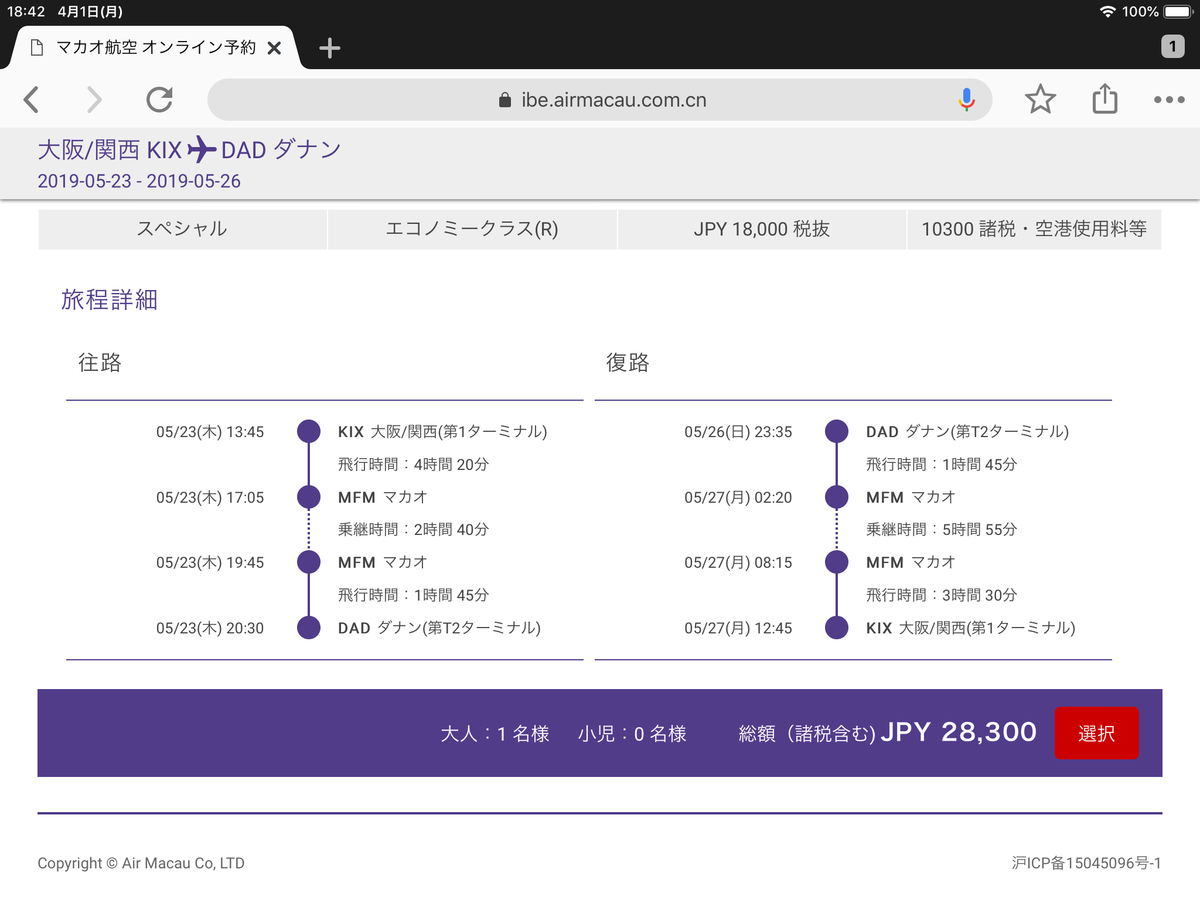Click return departure 05/26(日) 23:35
The height and width of the screenshot is (900, 1200).
[x=738, y=432]
